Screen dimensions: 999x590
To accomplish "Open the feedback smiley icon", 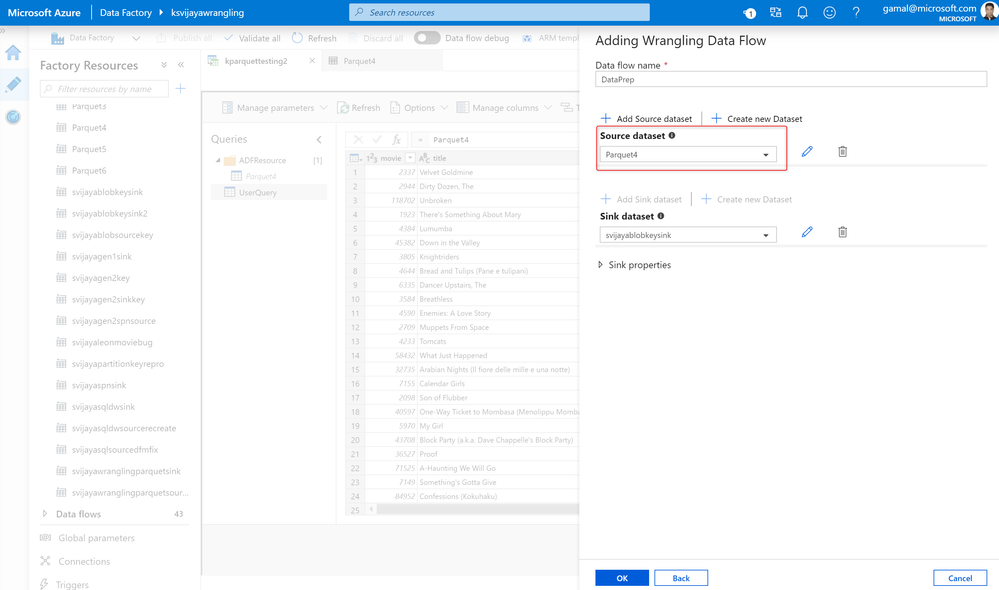I will (829, 12).
